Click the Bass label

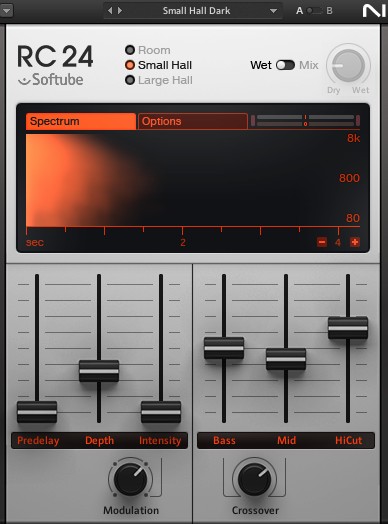[224, 440]
